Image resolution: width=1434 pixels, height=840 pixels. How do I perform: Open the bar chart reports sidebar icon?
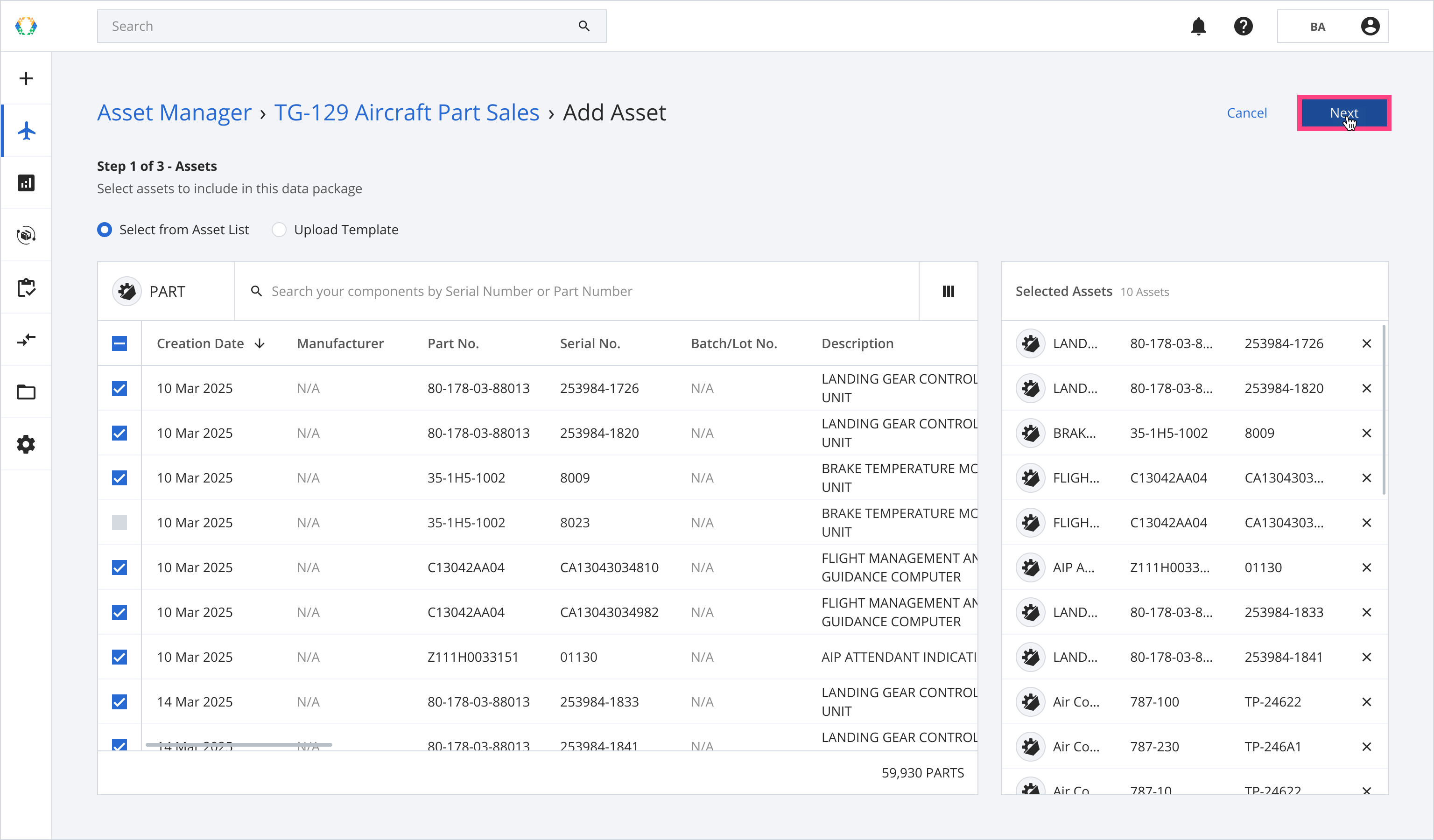(x=26, y=183)
